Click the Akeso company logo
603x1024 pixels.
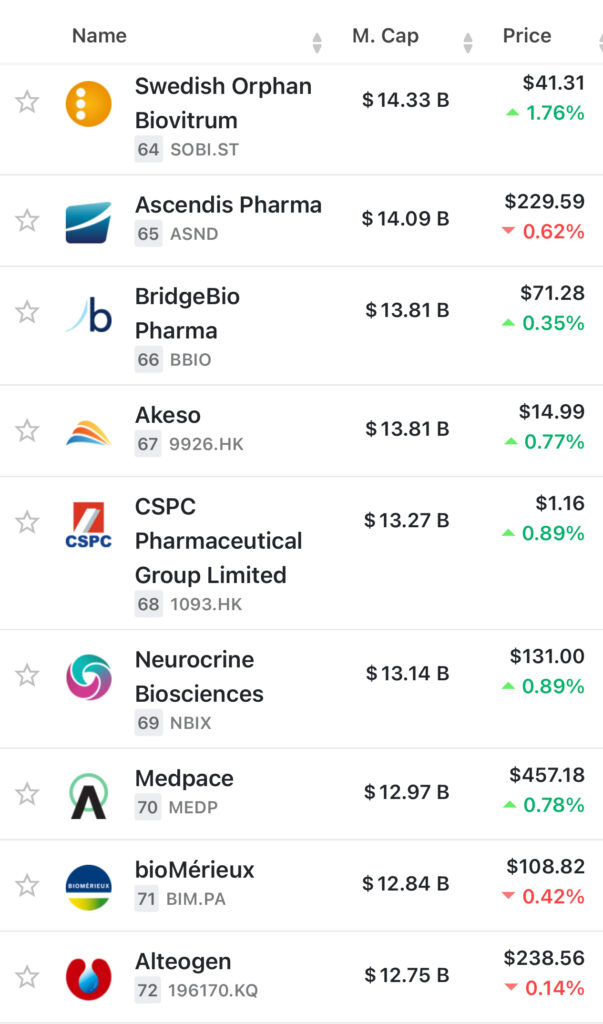coord(89,432)
